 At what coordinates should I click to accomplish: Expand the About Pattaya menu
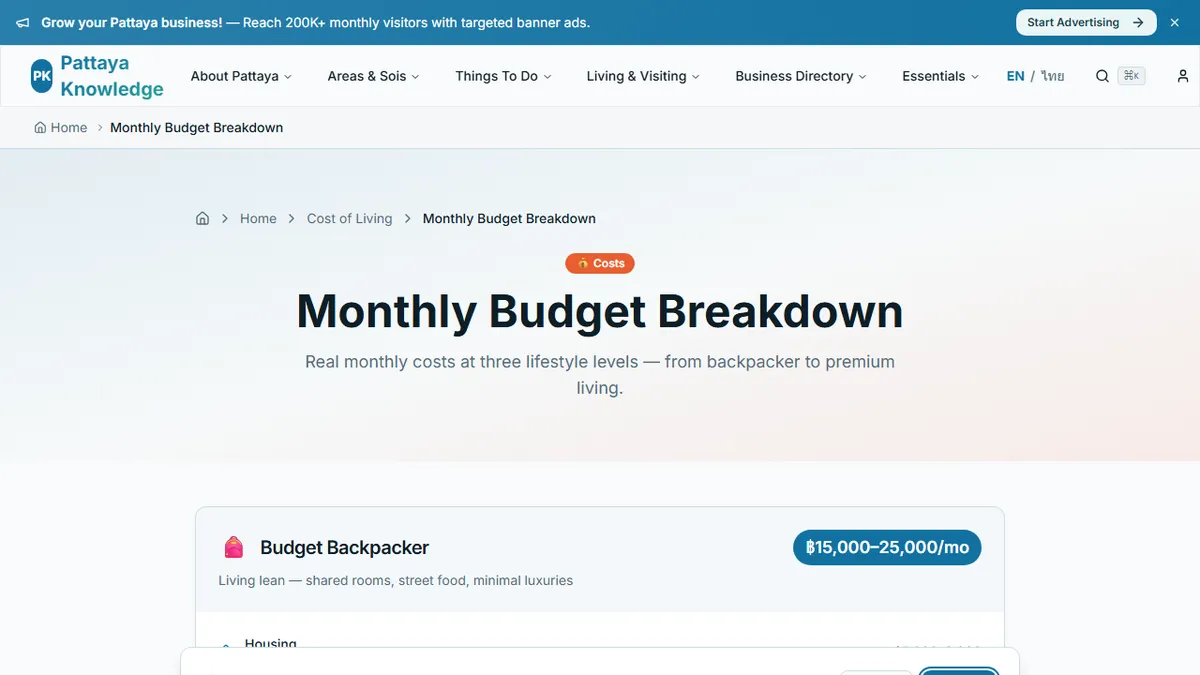coord(241,76)
